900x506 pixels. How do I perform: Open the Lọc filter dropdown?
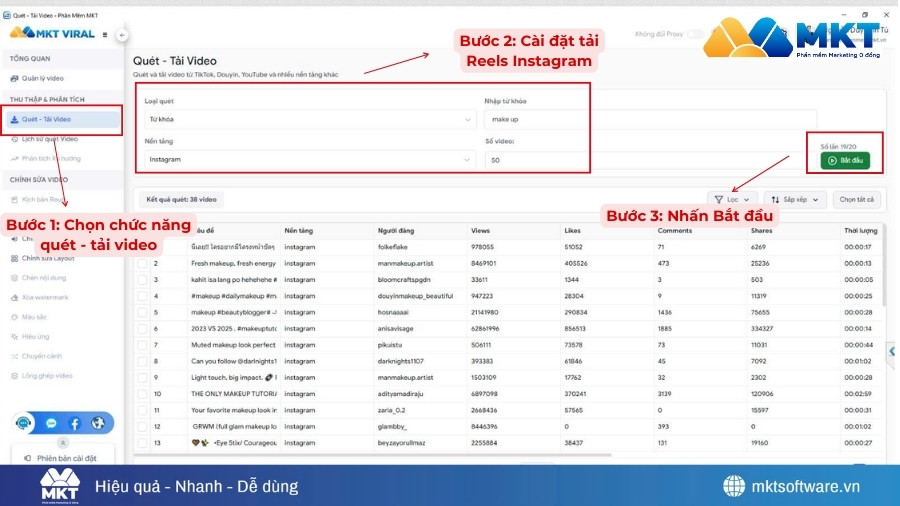[733, 199]
